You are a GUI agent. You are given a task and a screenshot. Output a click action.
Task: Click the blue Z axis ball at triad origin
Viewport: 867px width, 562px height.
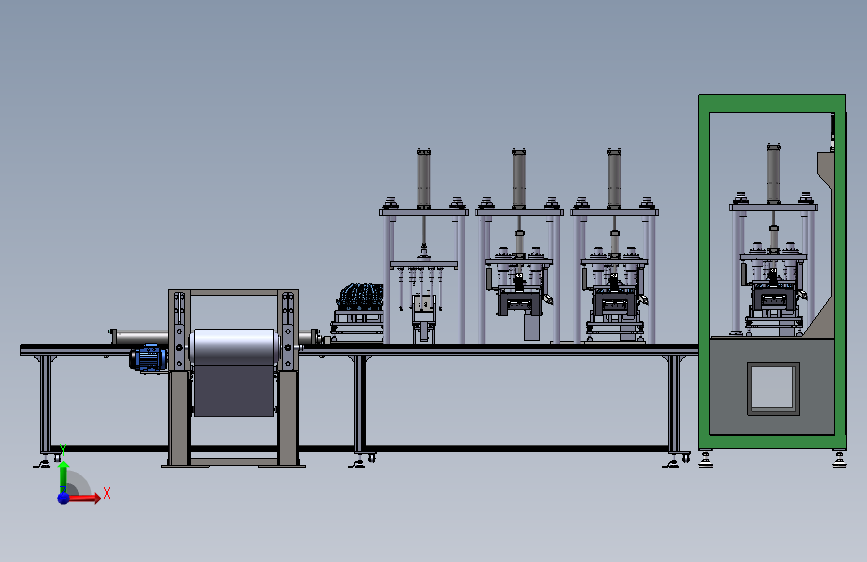pos(64,498)
